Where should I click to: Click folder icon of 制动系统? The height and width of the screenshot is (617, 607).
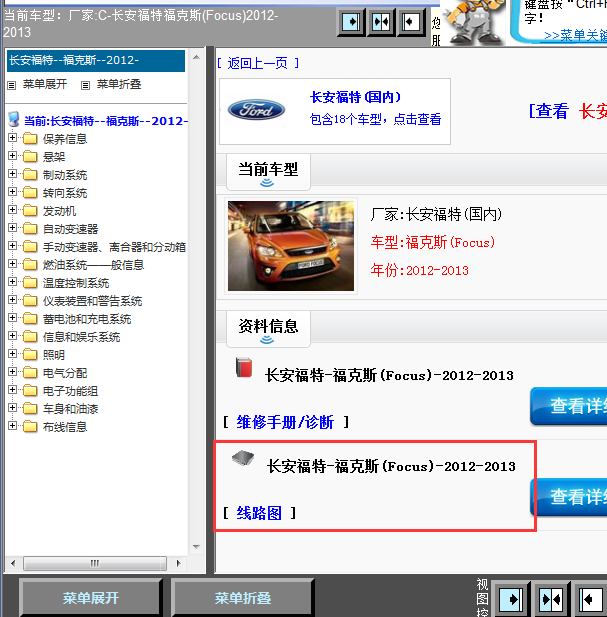(30, 174)
